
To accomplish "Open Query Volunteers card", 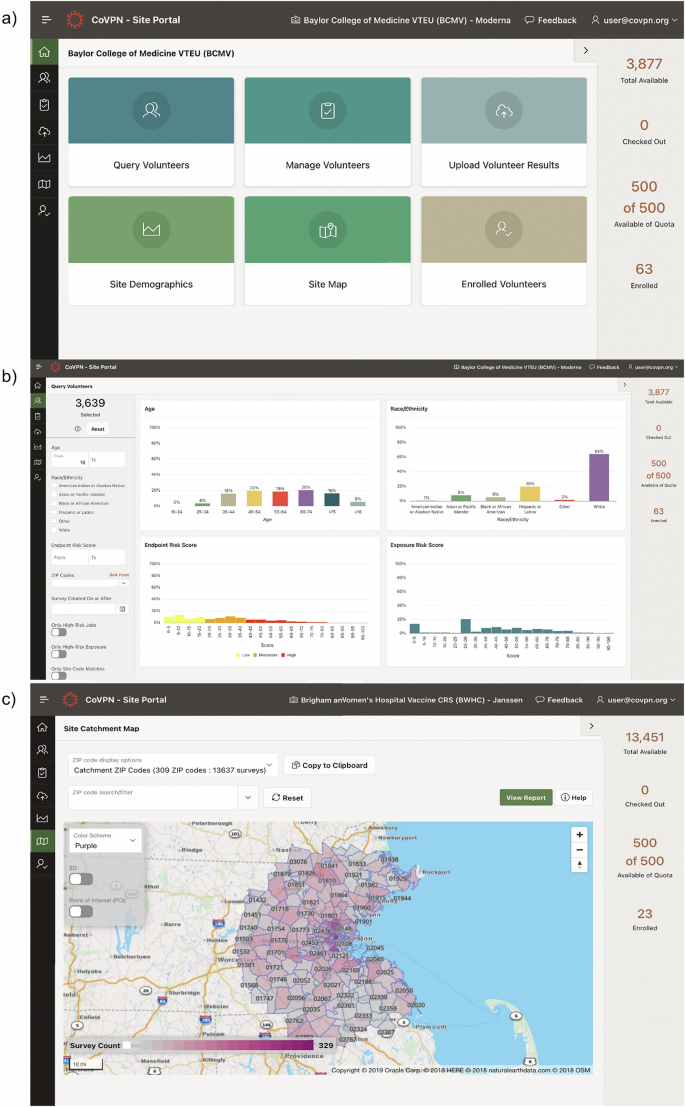I will pyautogui.click(x=151, y=131).
